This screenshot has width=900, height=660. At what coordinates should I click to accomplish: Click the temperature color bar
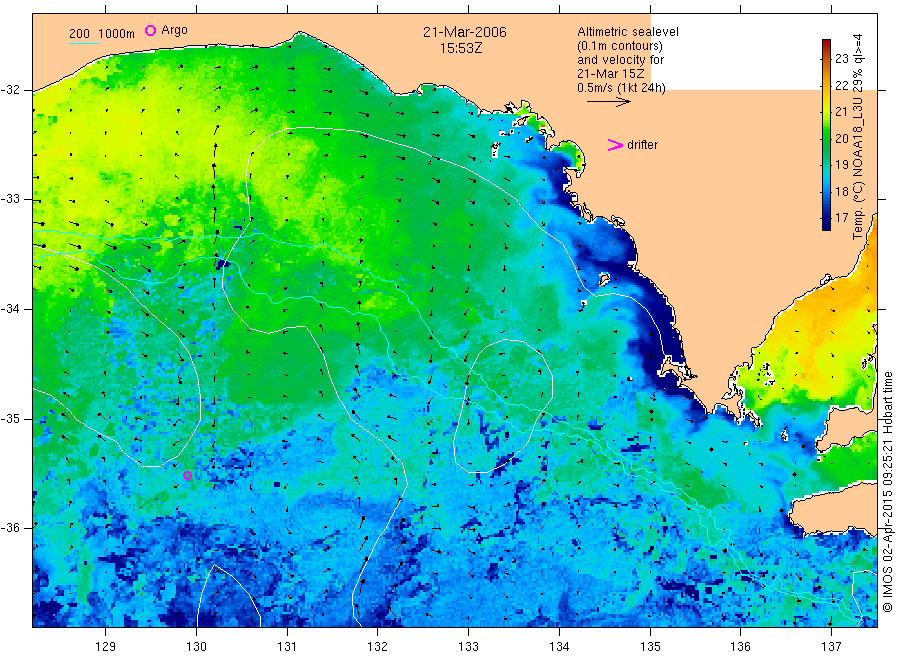pos(826,135)
